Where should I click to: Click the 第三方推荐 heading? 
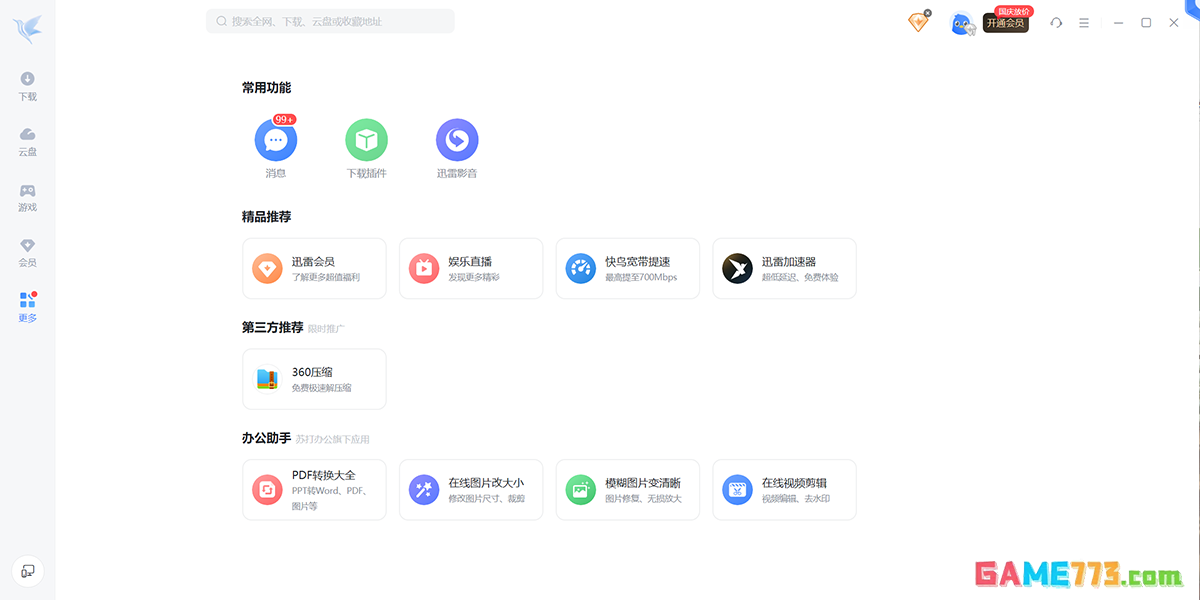pyautogui.click(x=273, y=327)
